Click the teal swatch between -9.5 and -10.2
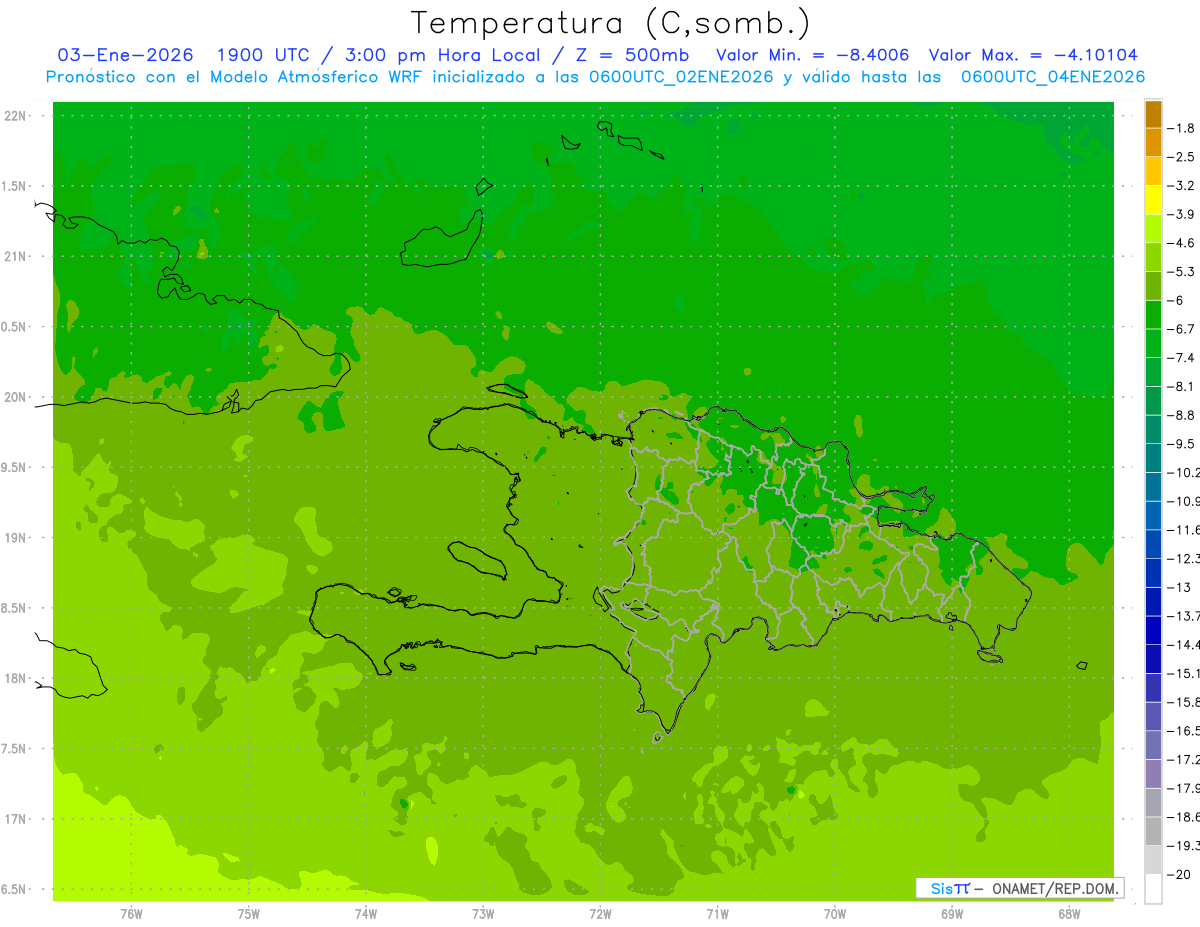 click(1153, 458)
